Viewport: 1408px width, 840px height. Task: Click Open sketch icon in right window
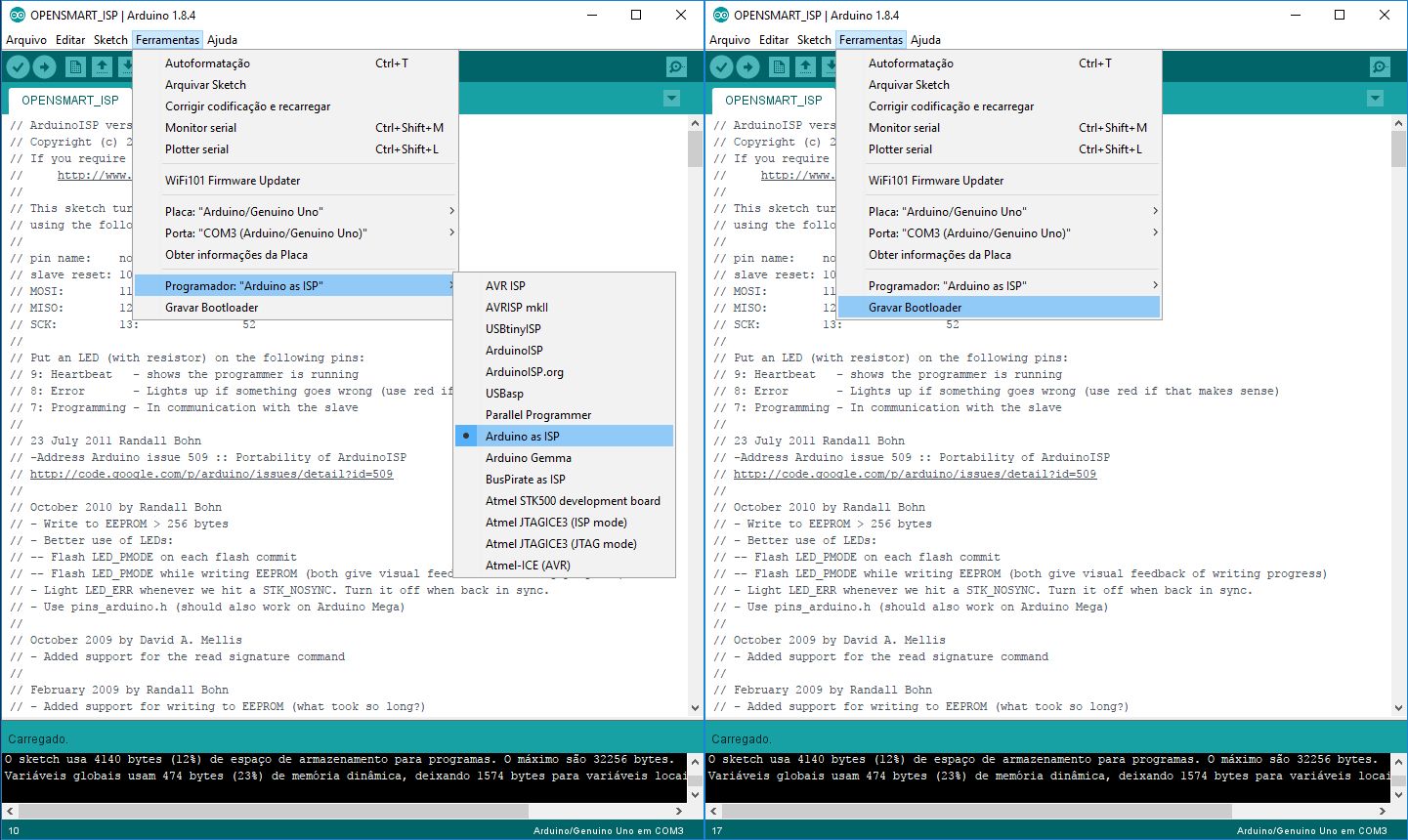point(805,66)
